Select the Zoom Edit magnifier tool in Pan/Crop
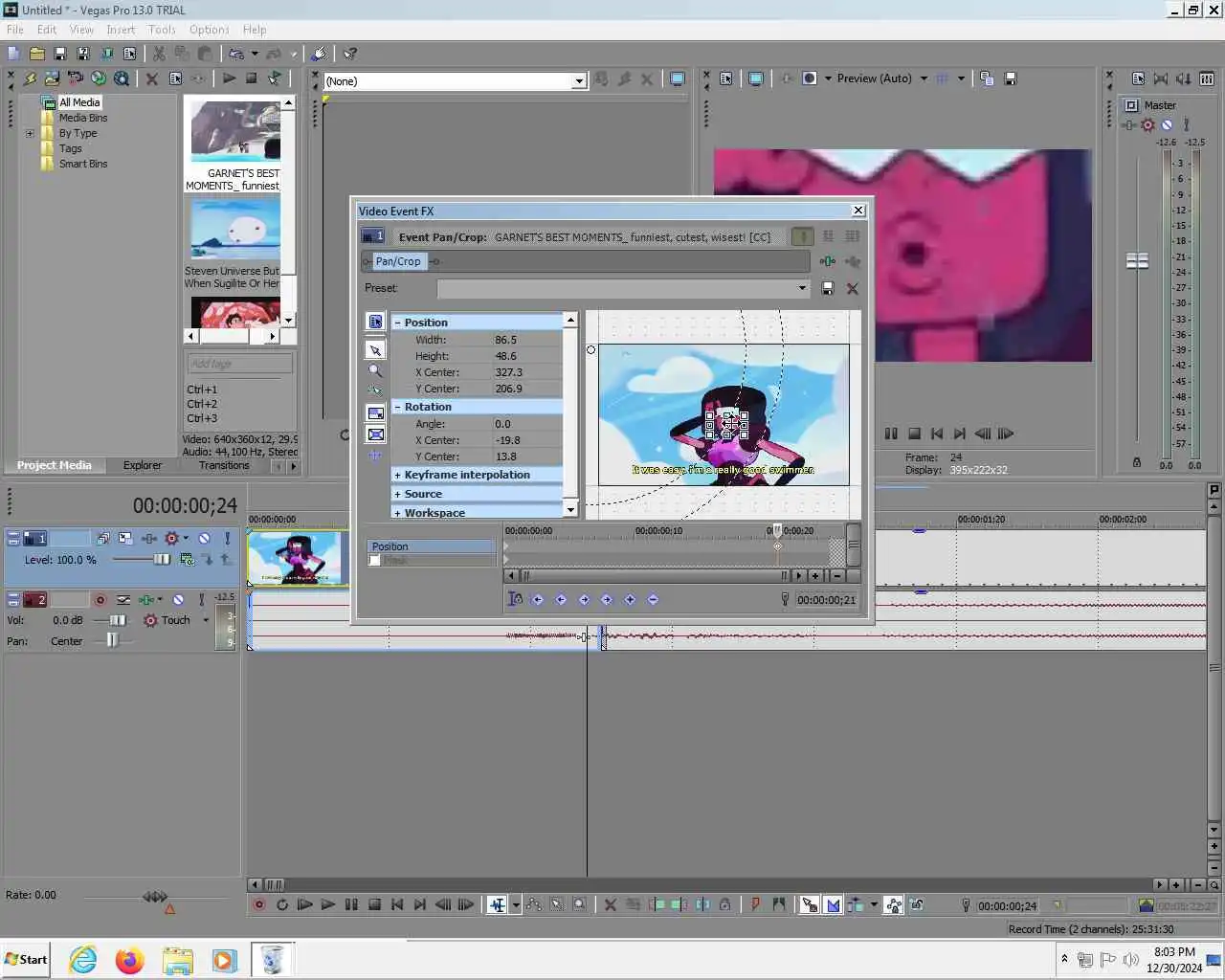Viewport: 1225px width, 980px height. point(375,371)
